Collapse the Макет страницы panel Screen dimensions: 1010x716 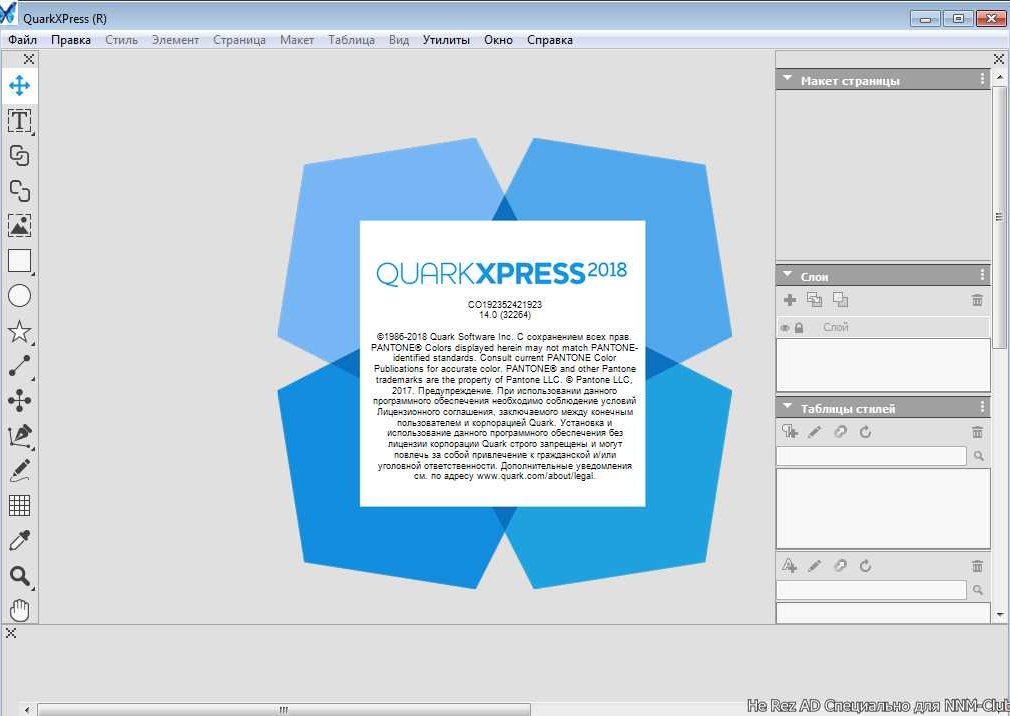pyautogui.click(x=787, y=78)
